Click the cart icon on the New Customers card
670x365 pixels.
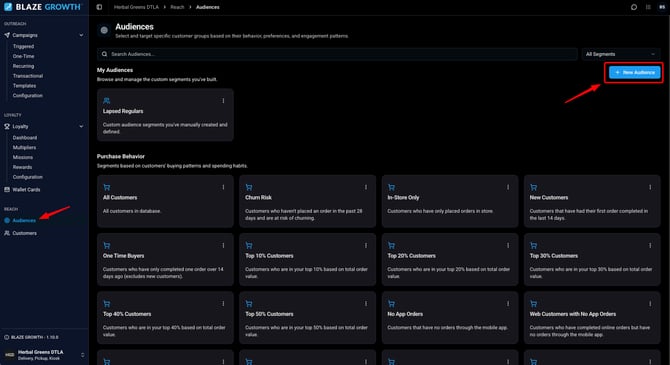click(x=533, y=187)
